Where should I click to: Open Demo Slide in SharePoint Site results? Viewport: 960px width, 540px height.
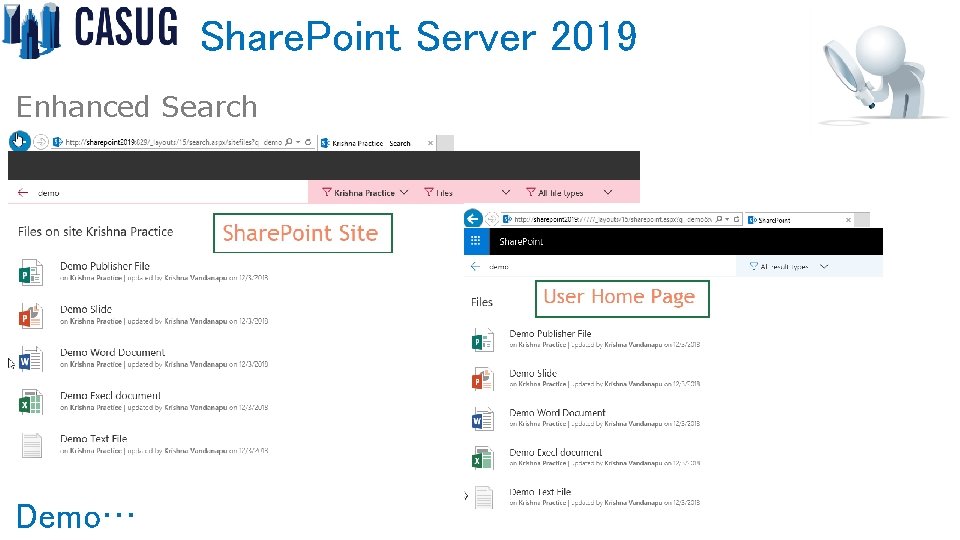click(x=86, y=309)
